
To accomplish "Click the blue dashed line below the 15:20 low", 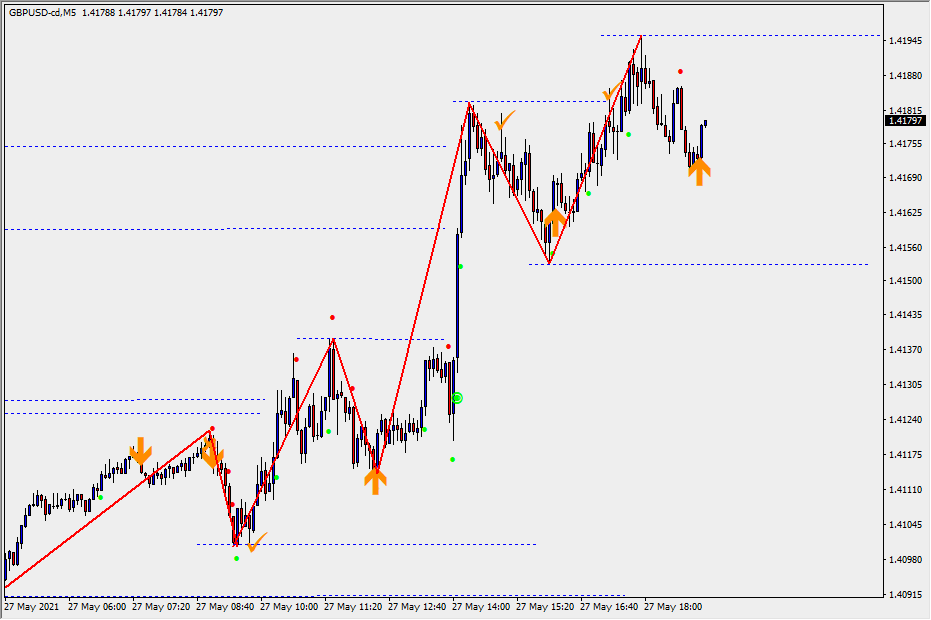I will click(700, 265).
